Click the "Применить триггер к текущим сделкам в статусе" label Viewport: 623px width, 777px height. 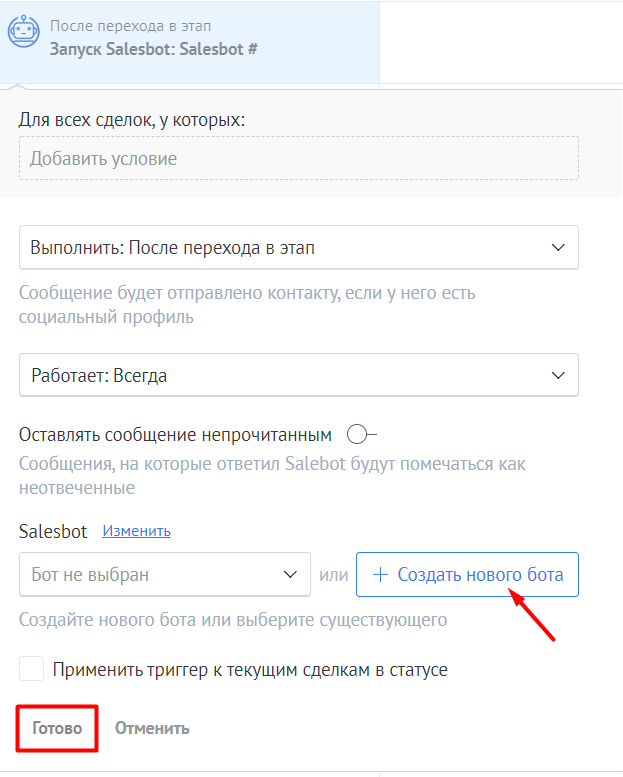pos(250,670)
